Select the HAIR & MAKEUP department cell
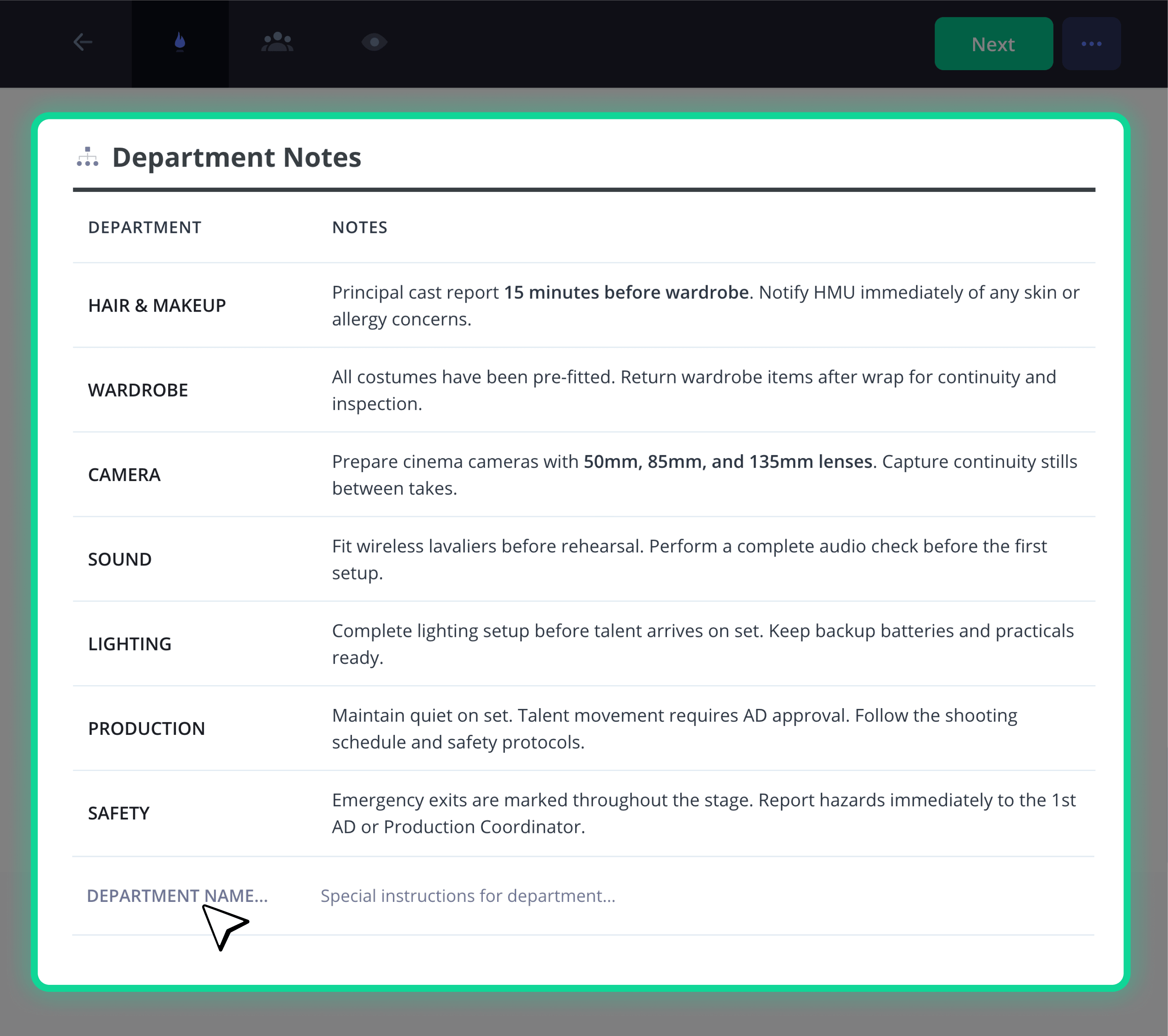This screenshot has width=1168, height=1036. point(157,305)
